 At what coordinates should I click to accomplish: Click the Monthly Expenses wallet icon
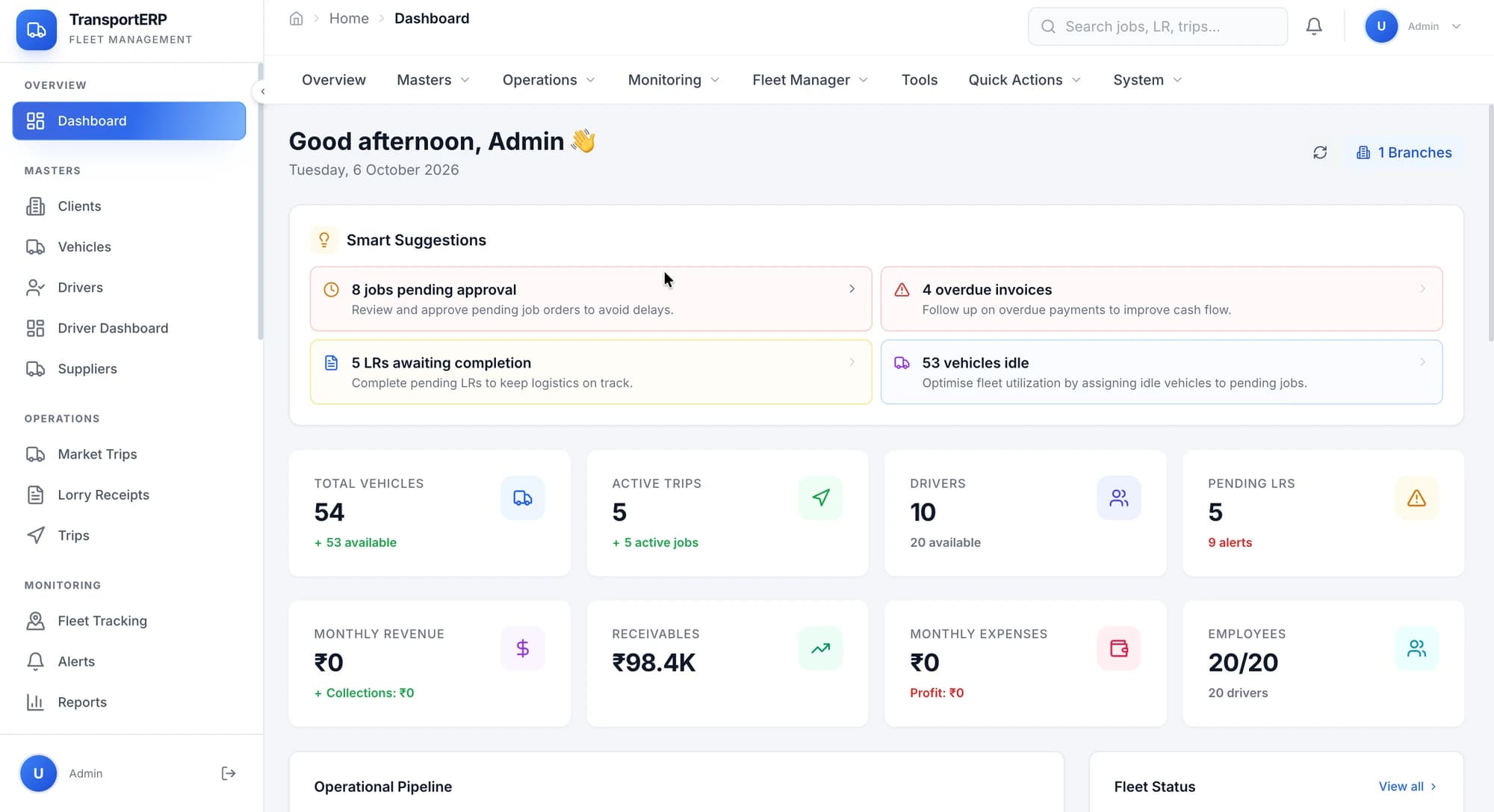point(1118,648)
